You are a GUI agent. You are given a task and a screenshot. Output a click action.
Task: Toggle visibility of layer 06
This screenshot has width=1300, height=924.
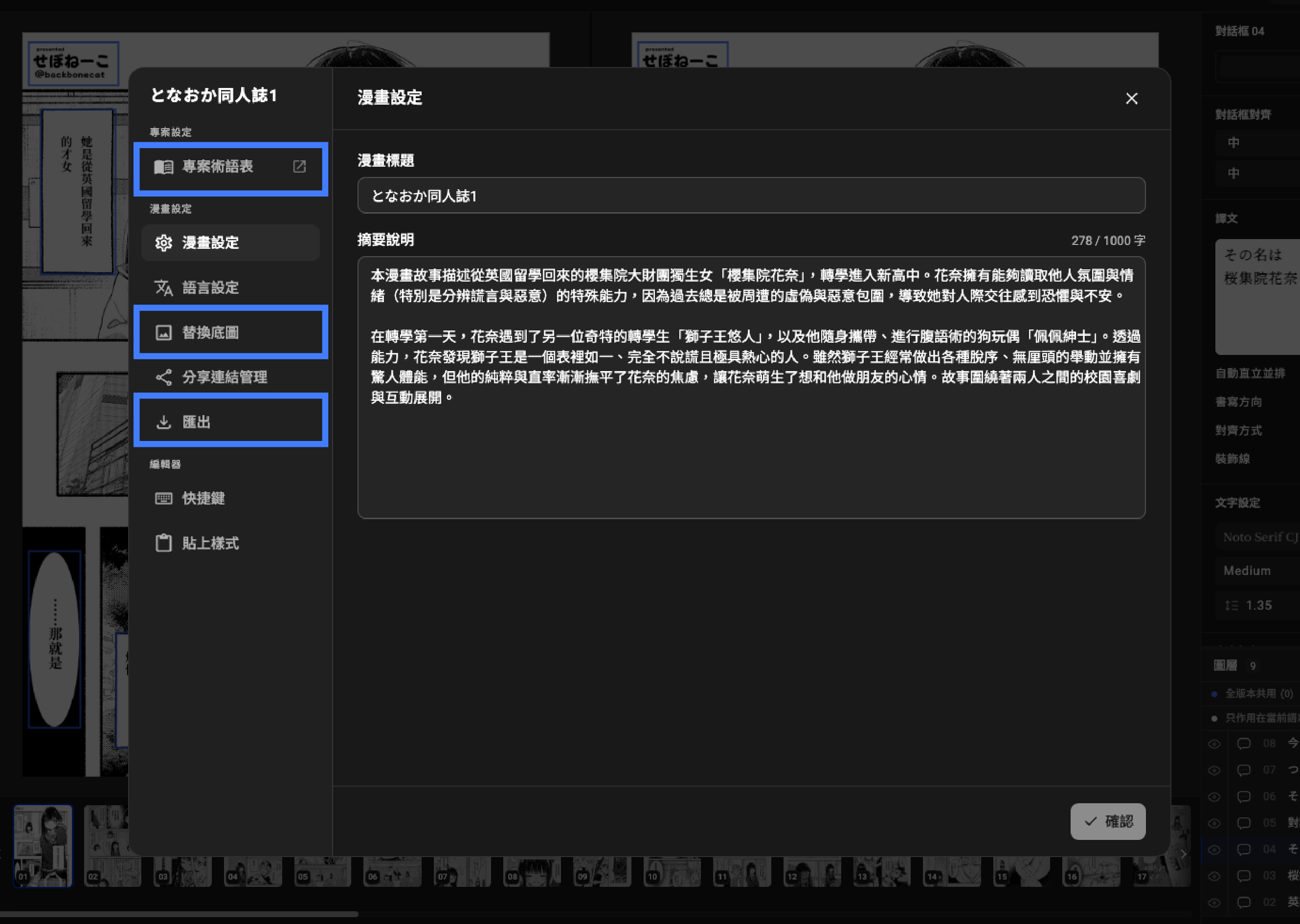coord(1214,796)
